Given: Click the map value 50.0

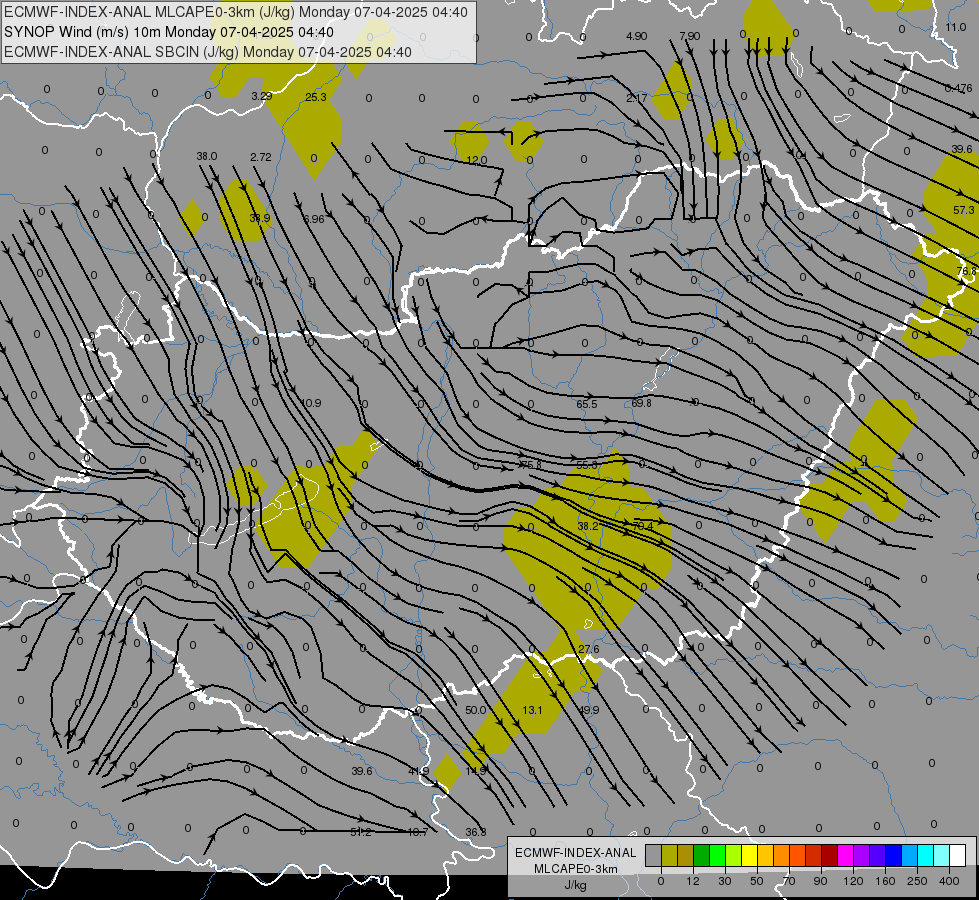Looking at the screenshot, I should (475, 710).
